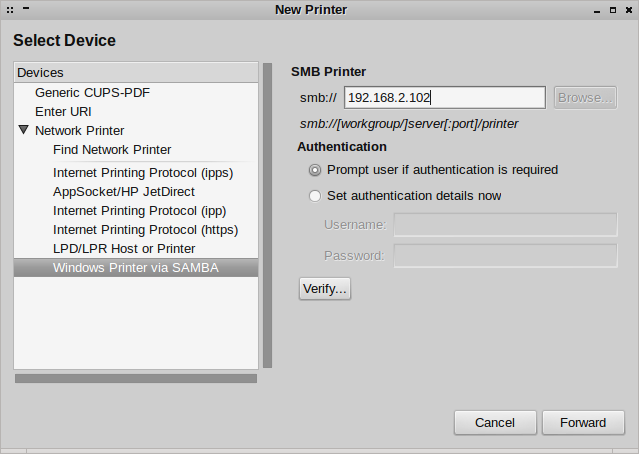The width and height of the screenshot is (639, 454).
Task: Select AppSocket/HP JetDirect option
Action: coord(124,191)
